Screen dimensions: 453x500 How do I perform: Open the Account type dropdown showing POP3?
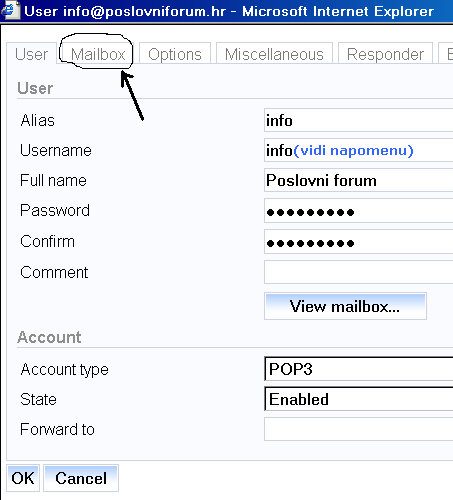(359, 369)
